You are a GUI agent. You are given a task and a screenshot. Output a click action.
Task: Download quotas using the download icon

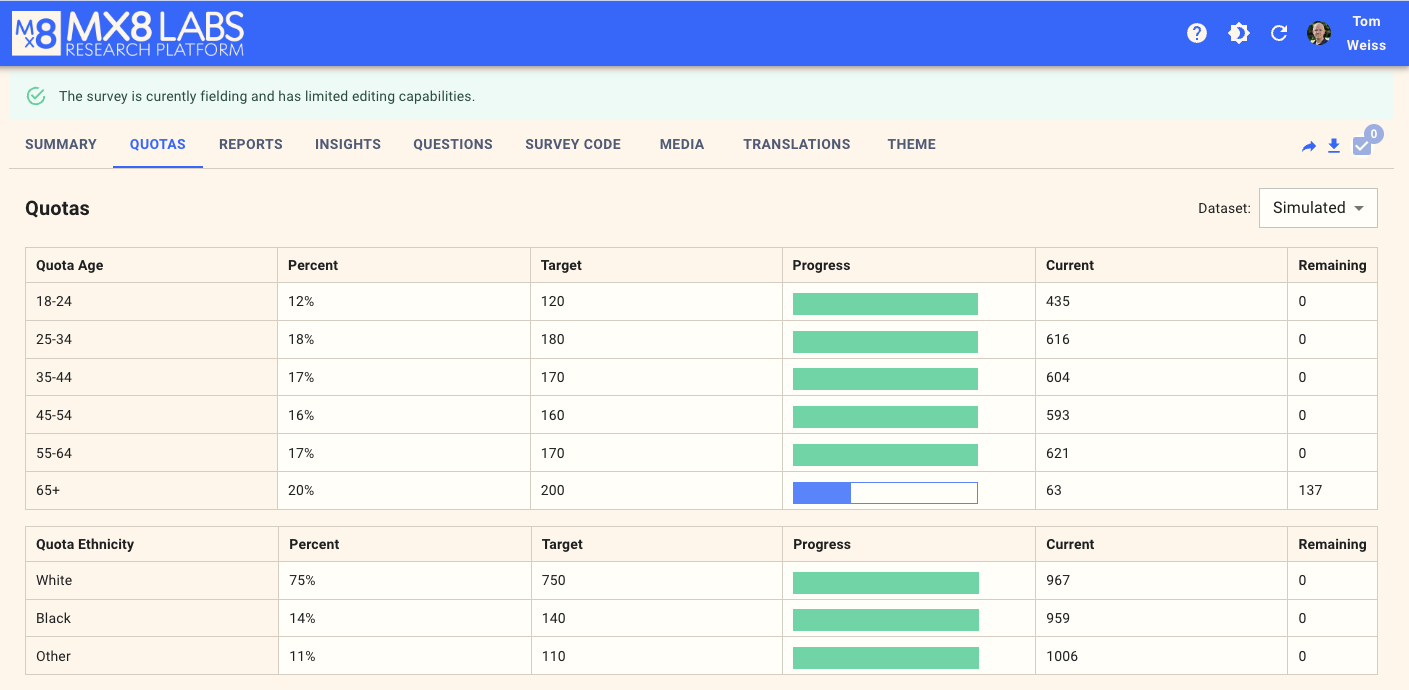tap(1333, 147)
